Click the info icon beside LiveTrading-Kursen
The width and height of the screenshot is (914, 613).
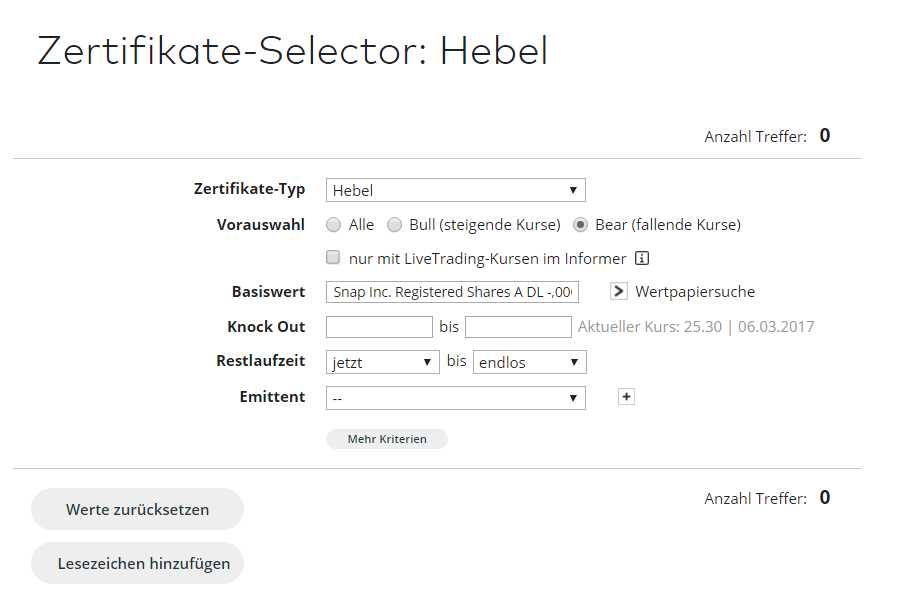pyautogui.click(x=643, y=258)
